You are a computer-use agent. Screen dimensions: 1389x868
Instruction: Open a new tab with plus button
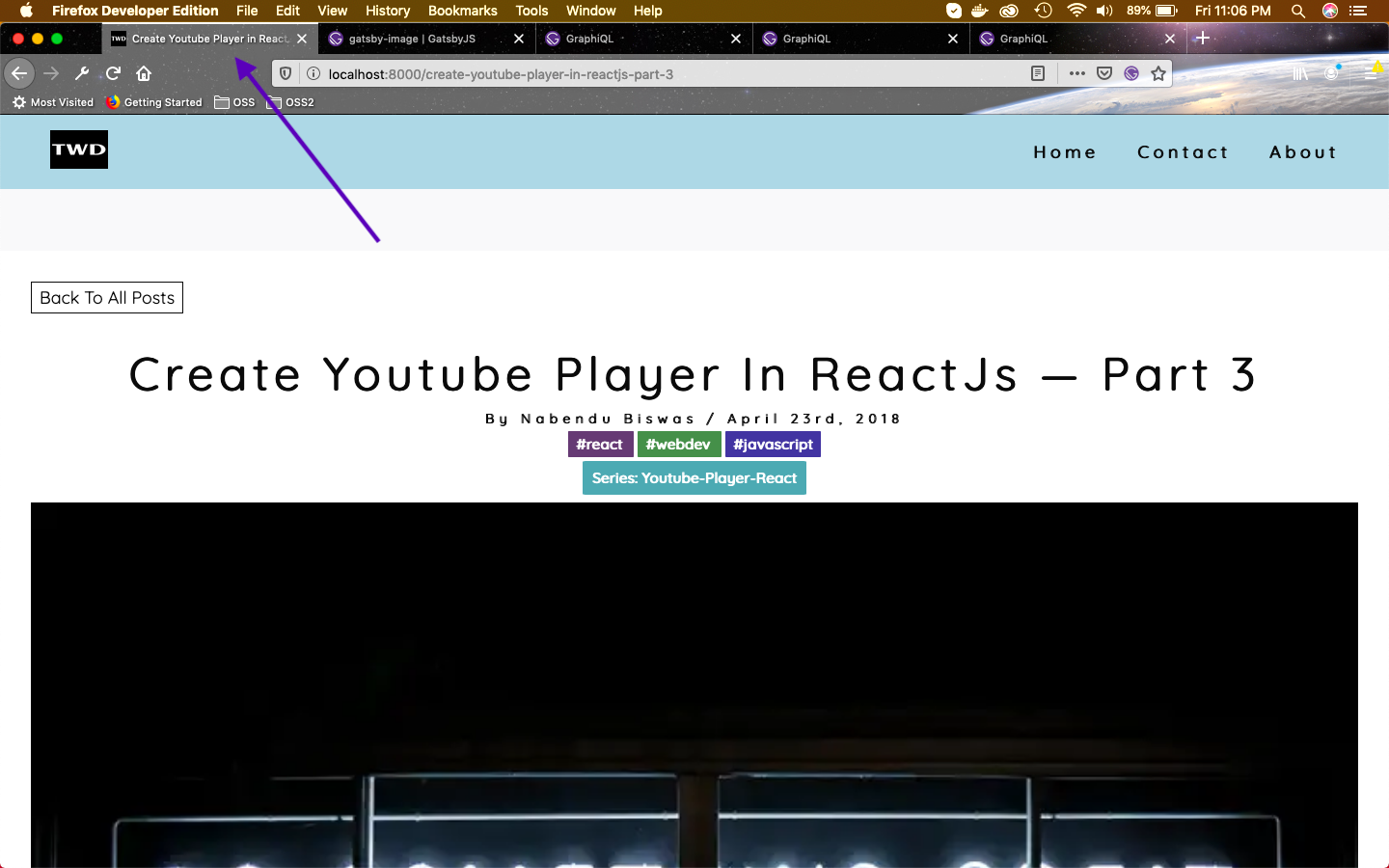click(1203, 39)
